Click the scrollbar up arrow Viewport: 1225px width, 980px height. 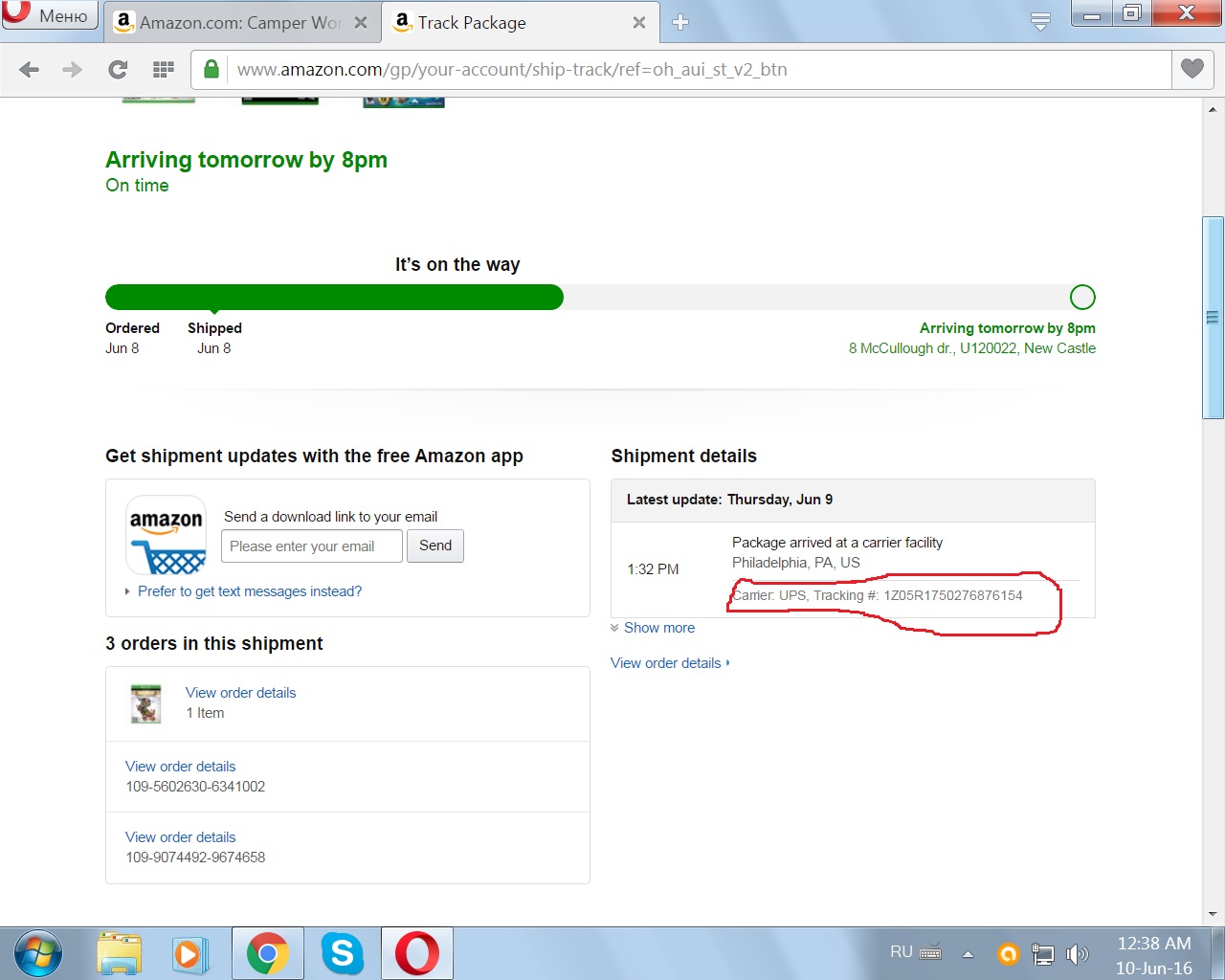pyautogui.click(x=1213, y=110)
